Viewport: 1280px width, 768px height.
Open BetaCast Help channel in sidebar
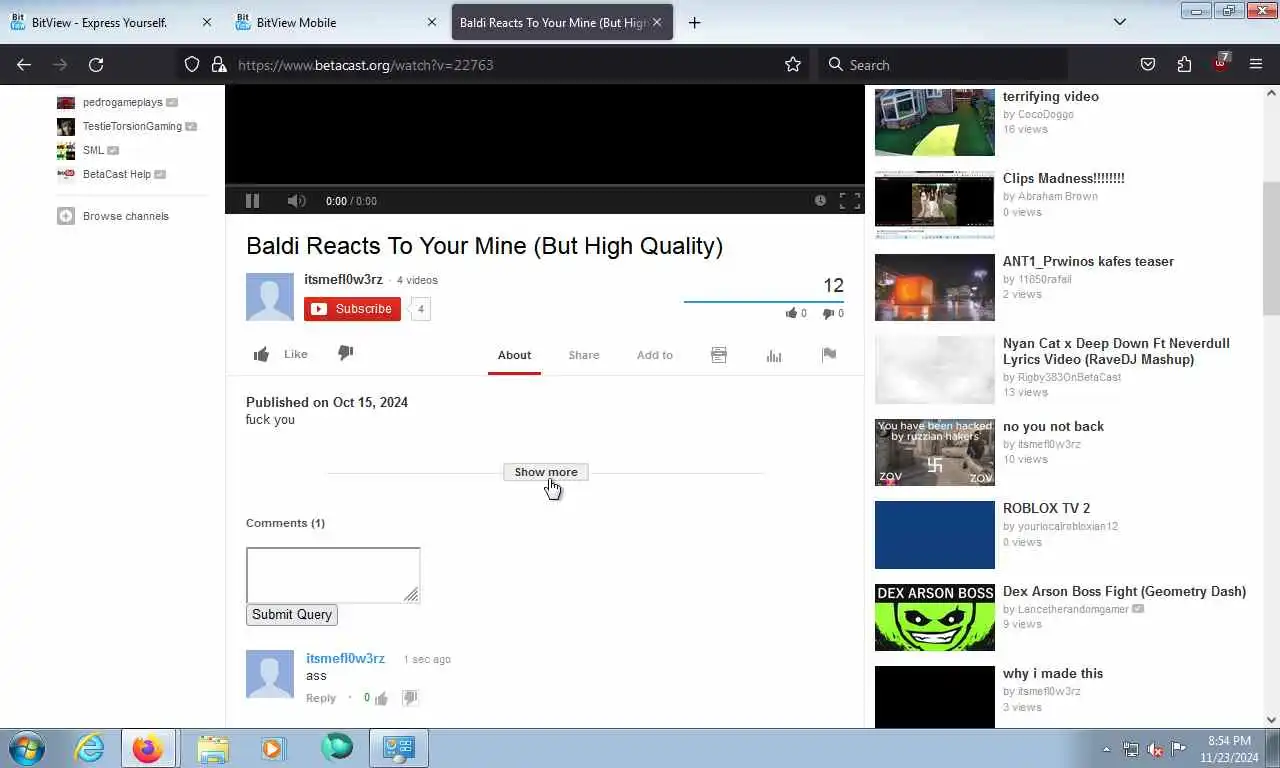click(117, 174)
